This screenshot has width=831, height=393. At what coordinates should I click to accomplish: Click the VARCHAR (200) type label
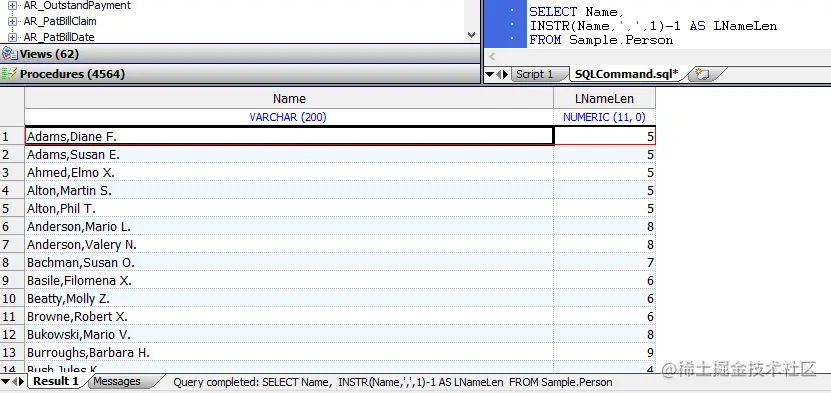pos(288,117)
